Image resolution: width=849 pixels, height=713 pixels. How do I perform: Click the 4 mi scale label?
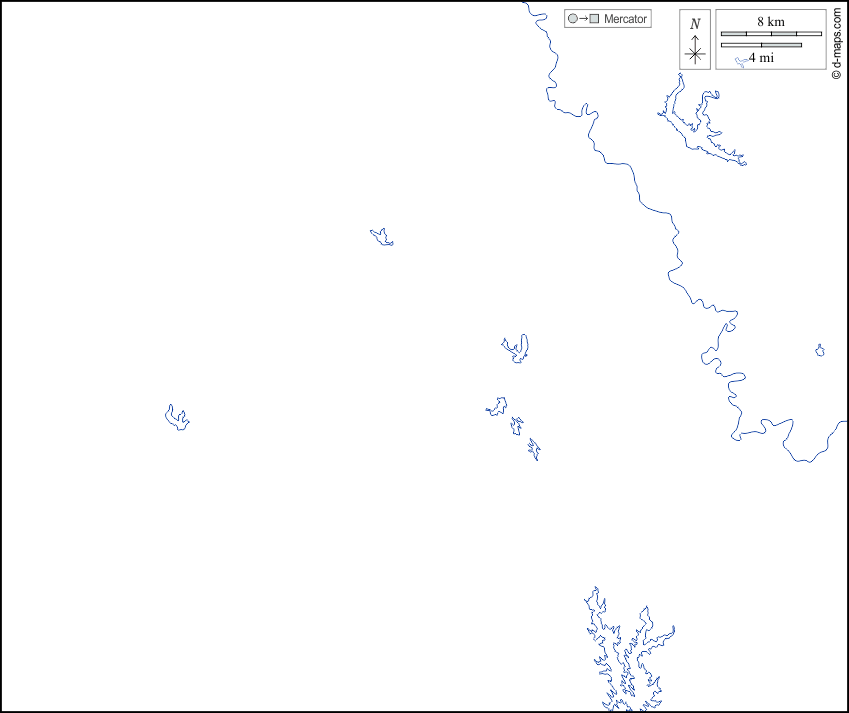point(761,57)
